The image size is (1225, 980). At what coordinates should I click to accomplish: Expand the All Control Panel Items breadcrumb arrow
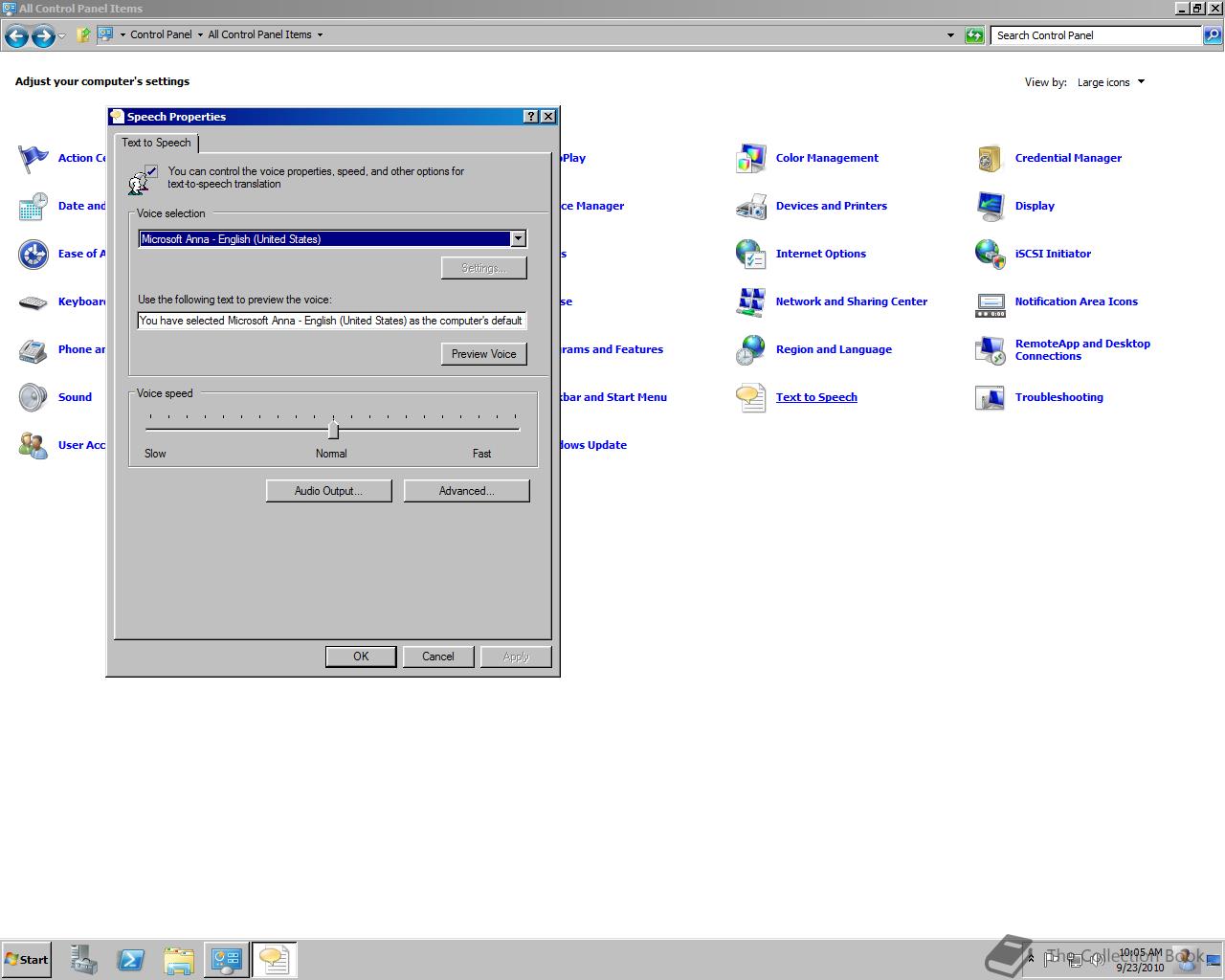[x=320, y=34]
